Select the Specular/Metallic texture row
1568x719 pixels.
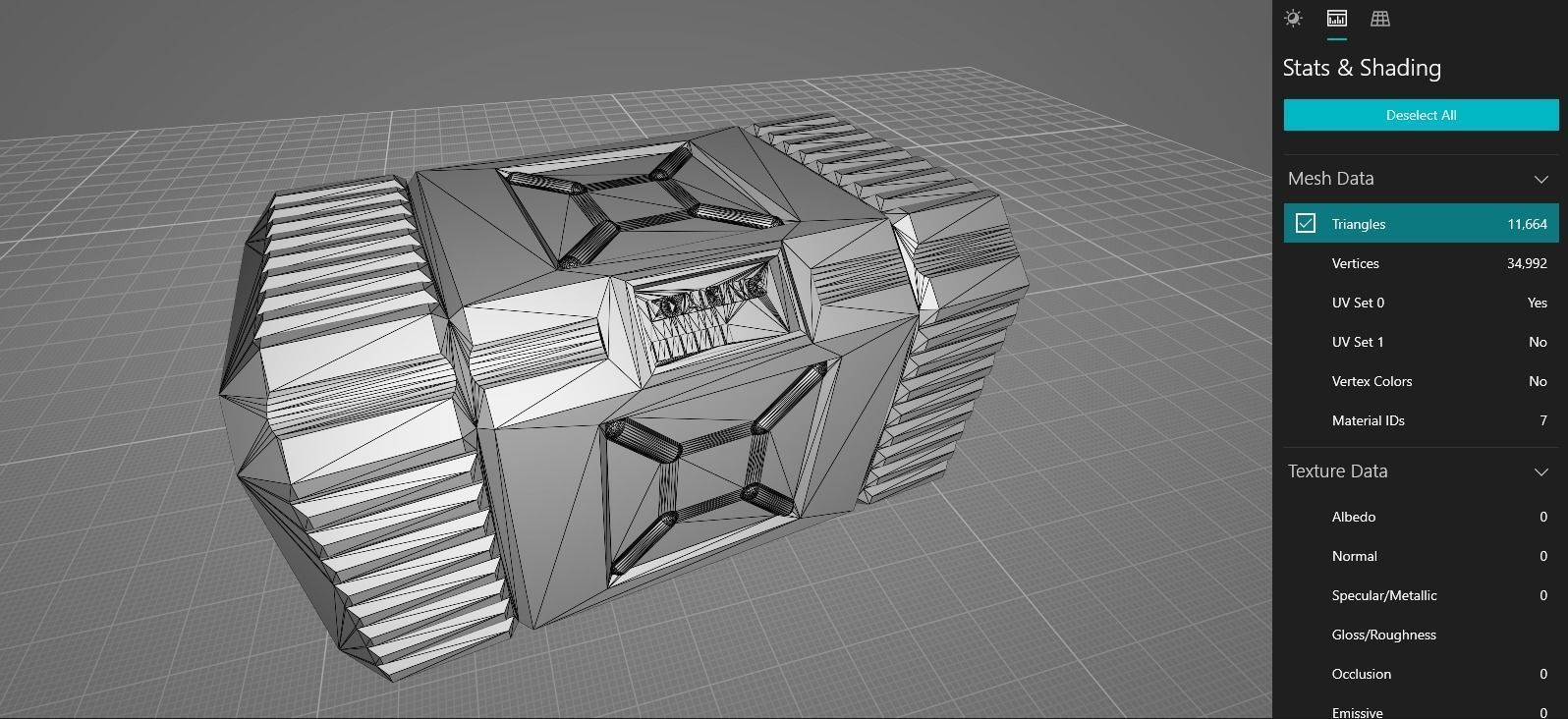tap(1421, 595)
